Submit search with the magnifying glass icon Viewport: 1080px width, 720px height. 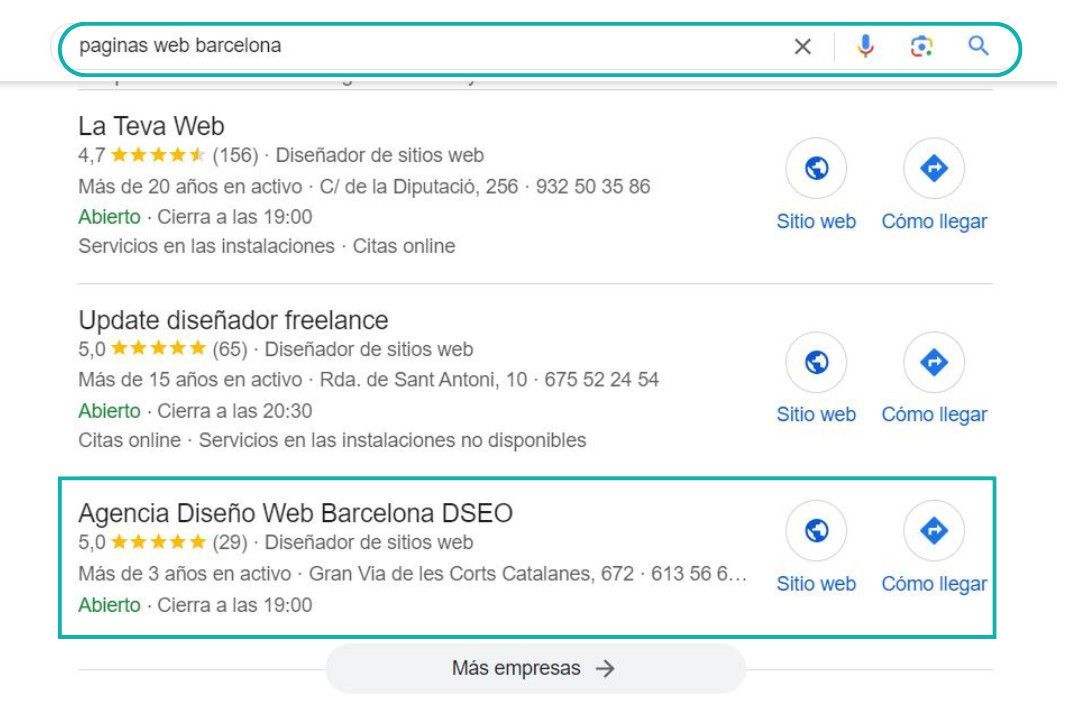[978, 46]
